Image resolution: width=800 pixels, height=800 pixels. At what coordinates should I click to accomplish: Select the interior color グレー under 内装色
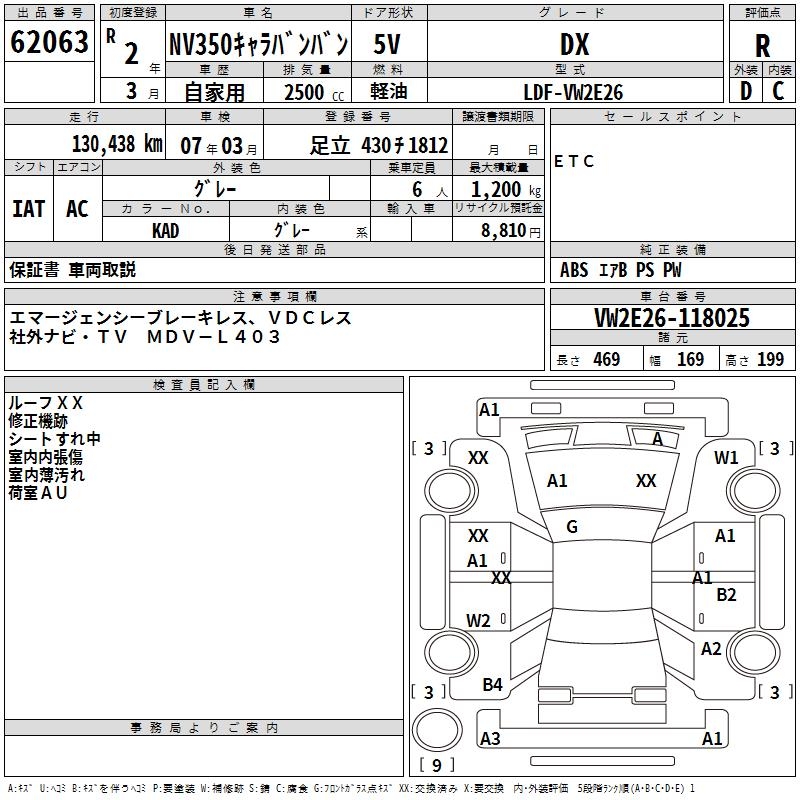pos(292,230)
